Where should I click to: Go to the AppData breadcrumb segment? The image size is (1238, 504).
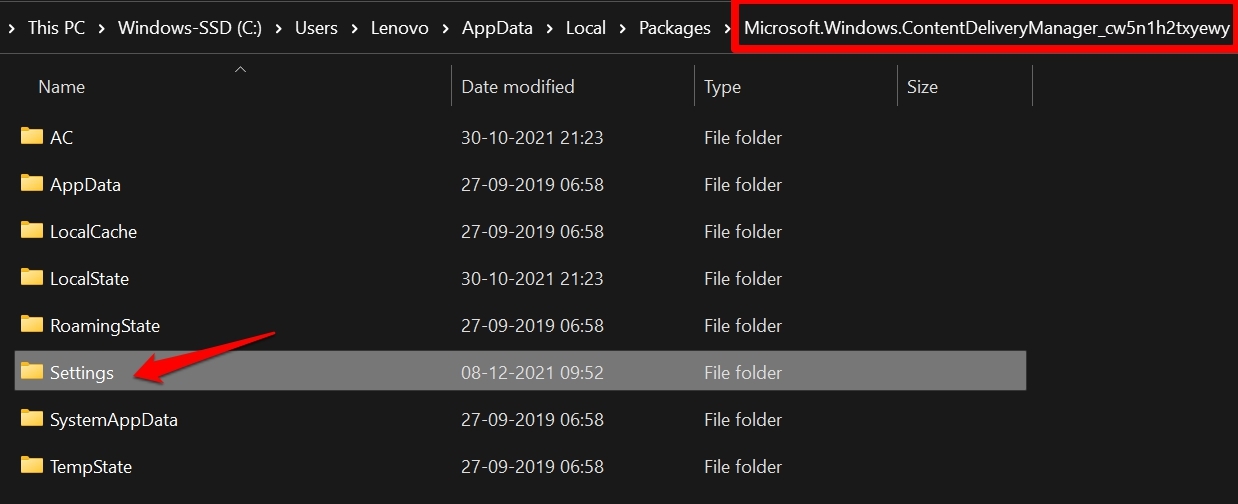pos(497,28)
